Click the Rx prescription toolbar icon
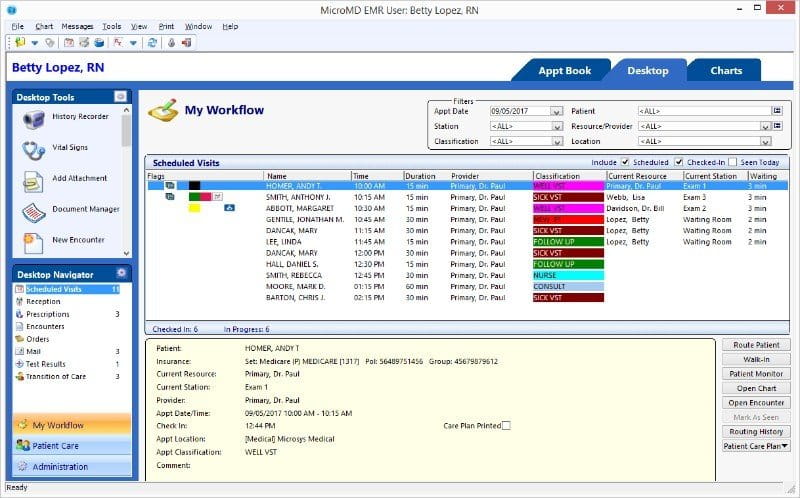Screen dimensions: 800x498 [x=118, y=43]
